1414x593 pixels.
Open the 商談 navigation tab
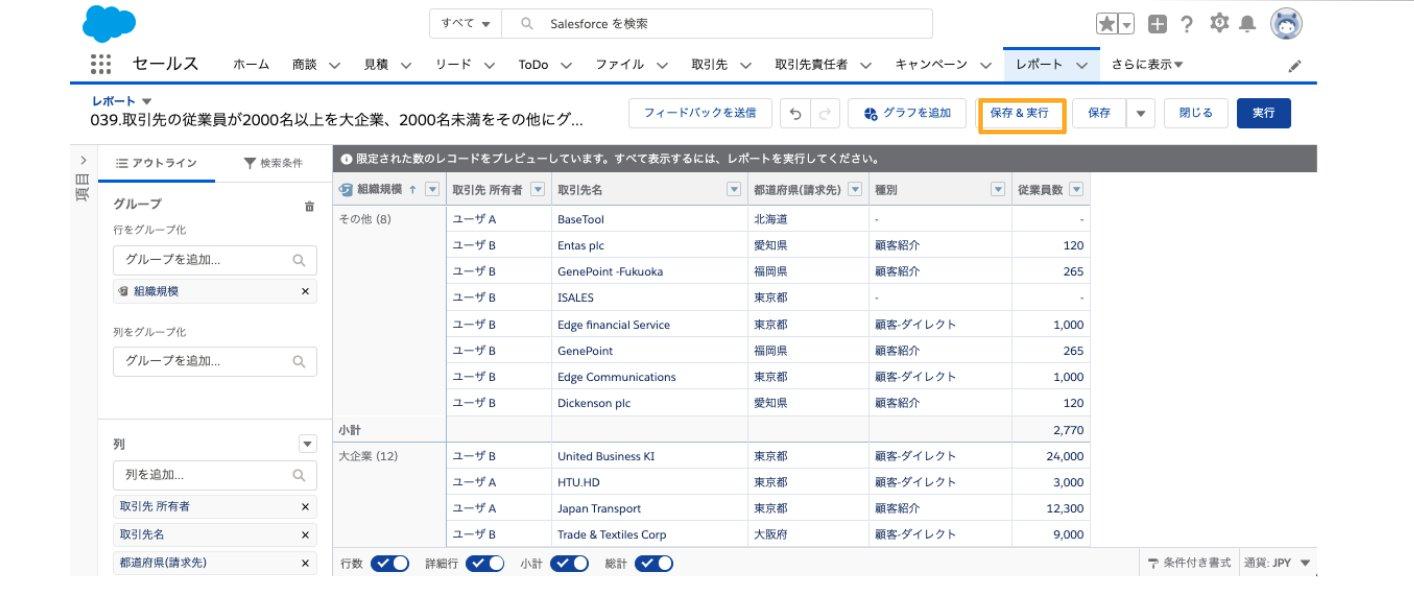tap(305, 64)
